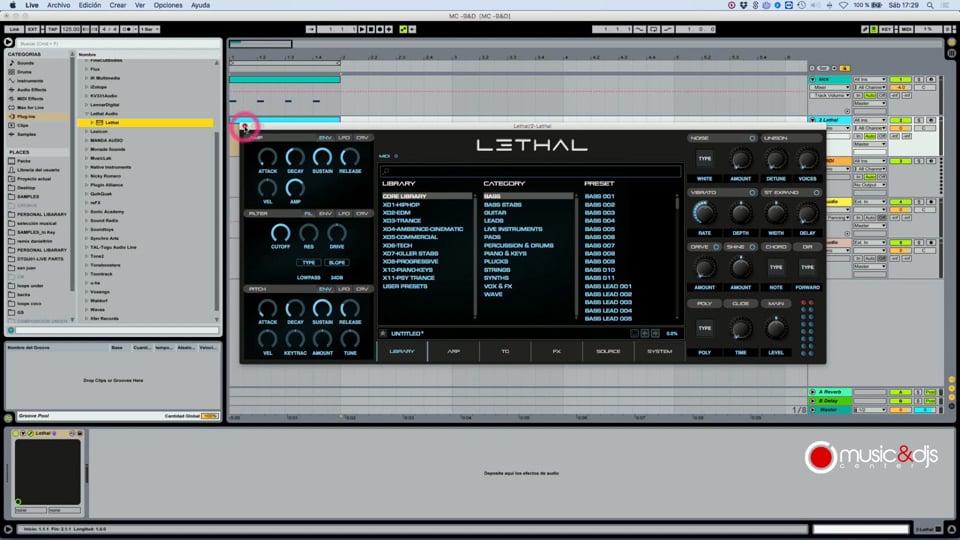
Task: Enable the VIBRATO section toggle
Action: [752, 192]
